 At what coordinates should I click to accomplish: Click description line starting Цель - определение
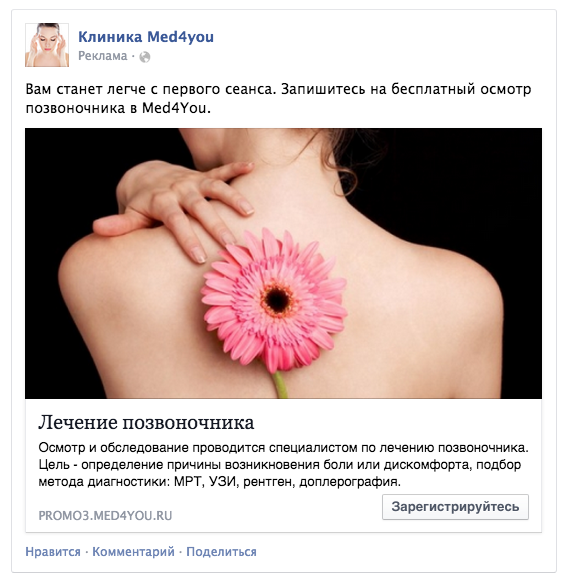coord(280,465)
